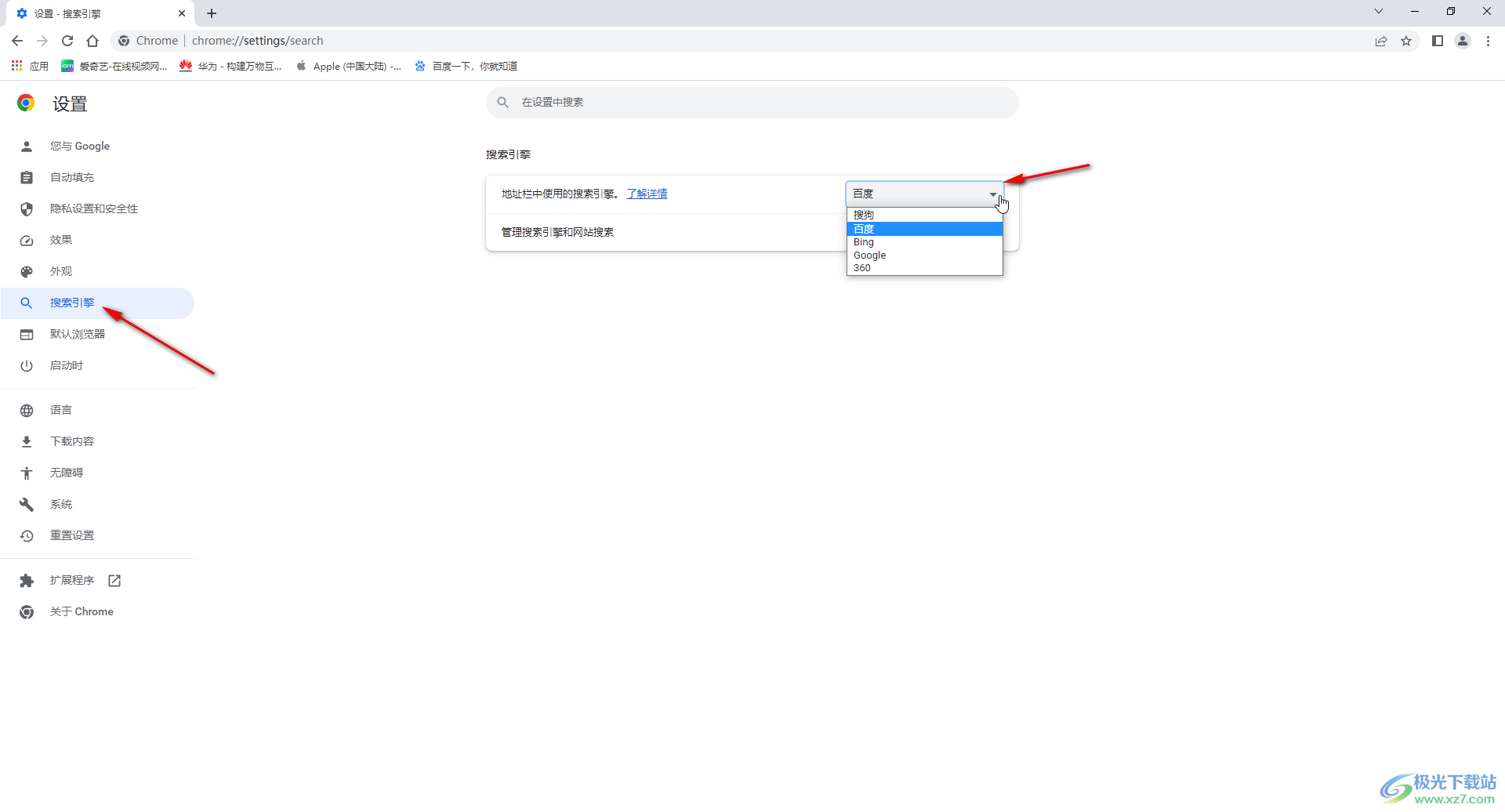Open 管理搜索引擎和网站搜索 row
This screenshot has width=1505, height=812.
click(x=752, y=233)
